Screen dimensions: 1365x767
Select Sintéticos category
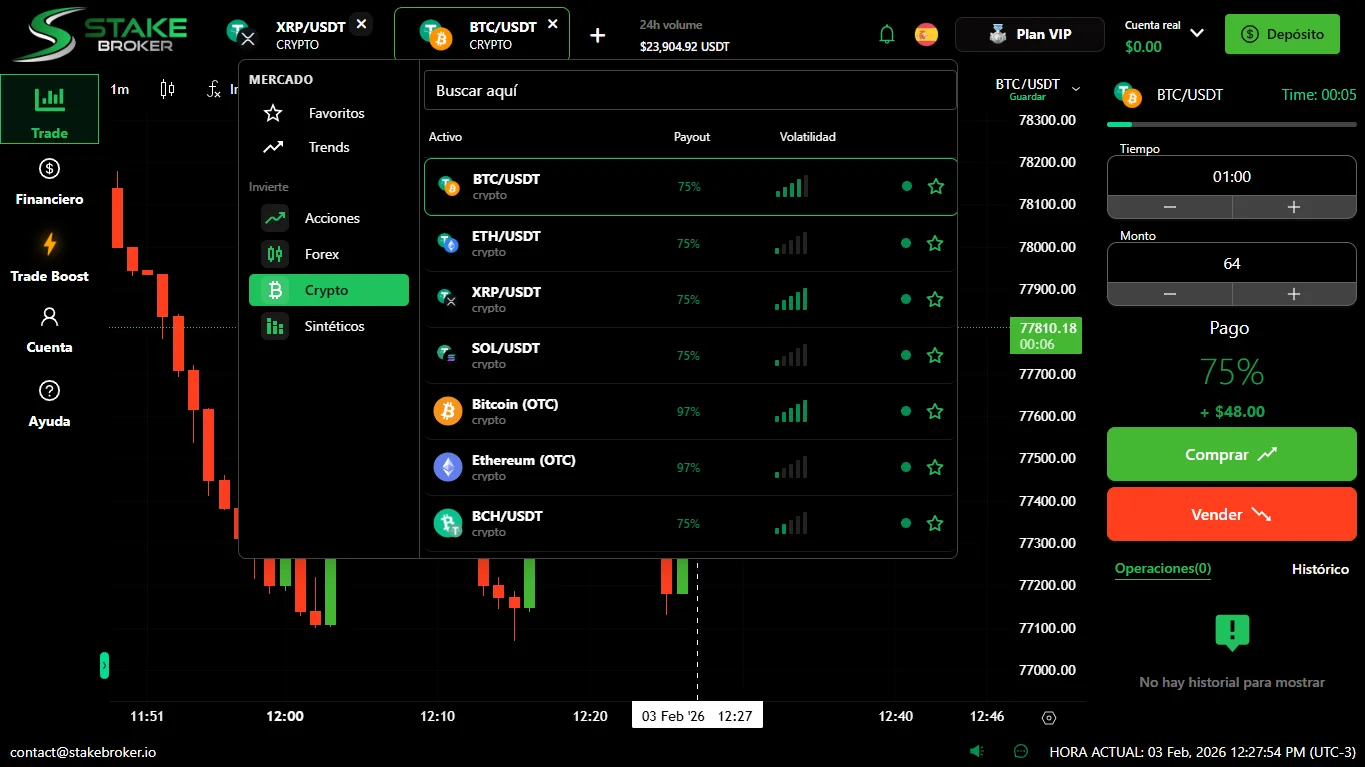click(329, 326)
